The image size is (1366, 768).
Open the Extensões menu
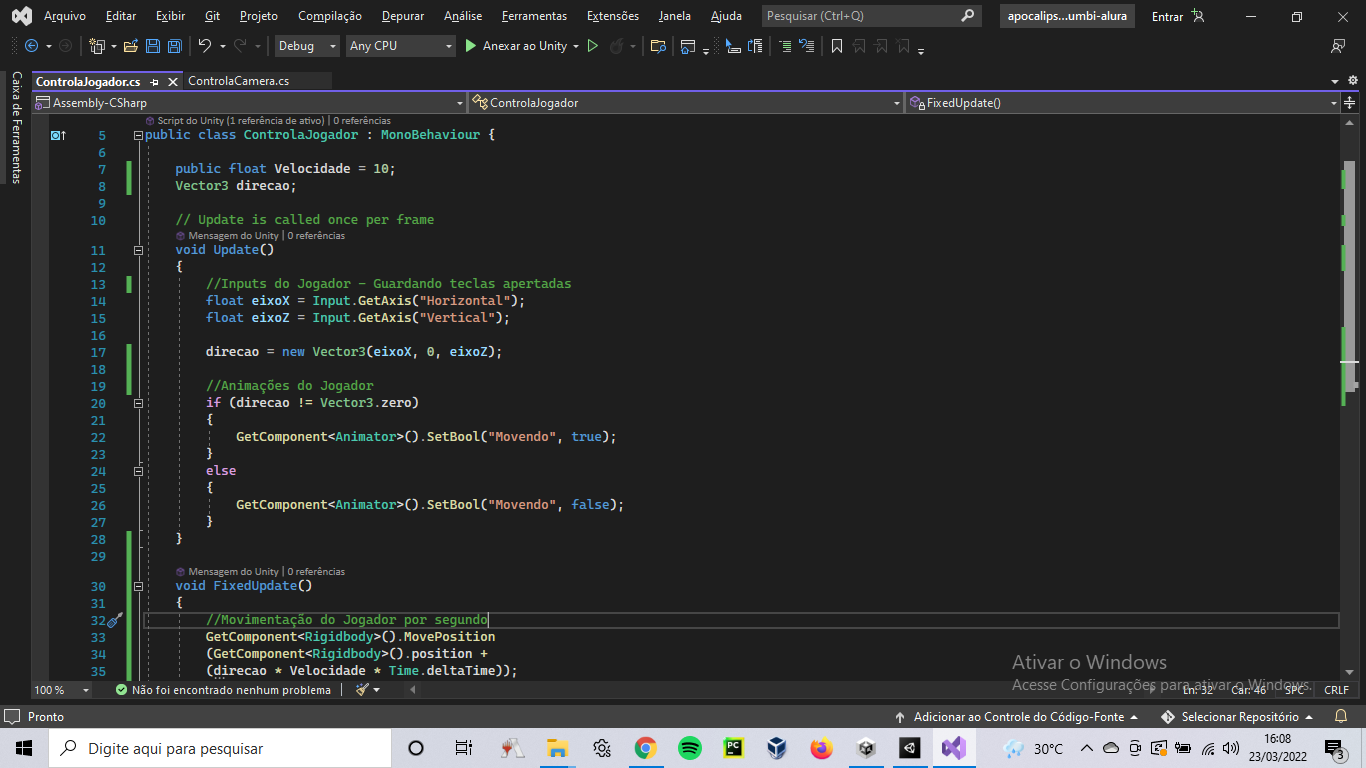click(613, 16)
